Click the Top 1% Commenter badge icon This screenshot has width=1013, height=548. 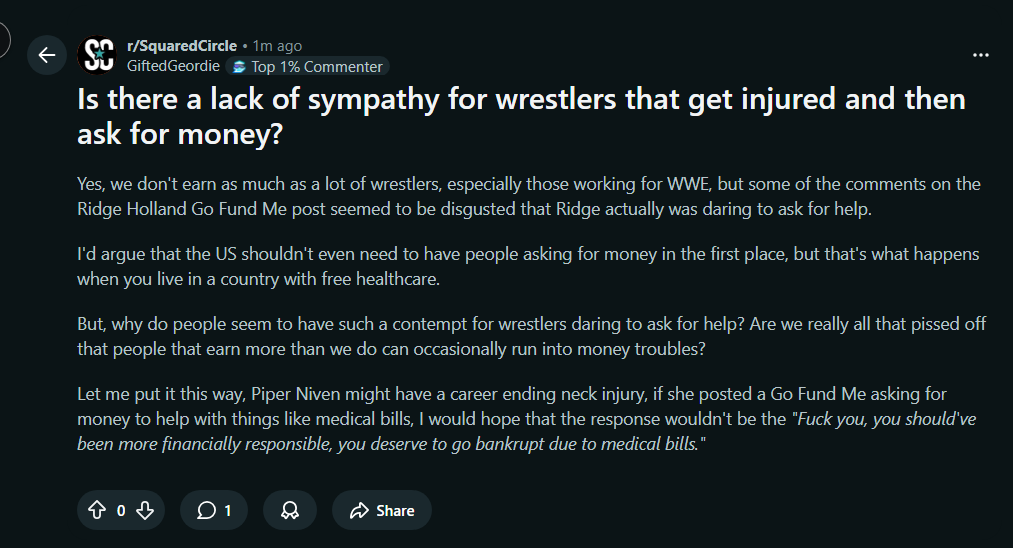[x=239, y=67]
